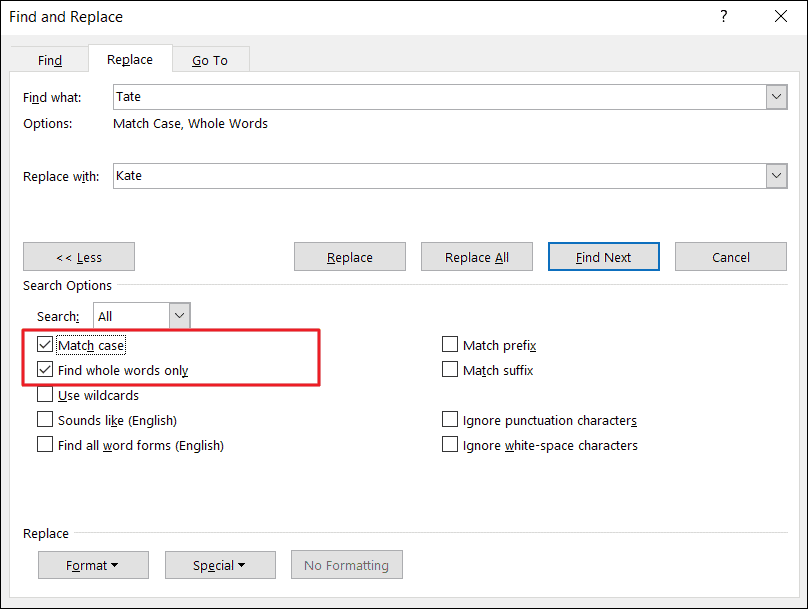
Task: Switch to the Go To tab
Action: tap(210, 59)
